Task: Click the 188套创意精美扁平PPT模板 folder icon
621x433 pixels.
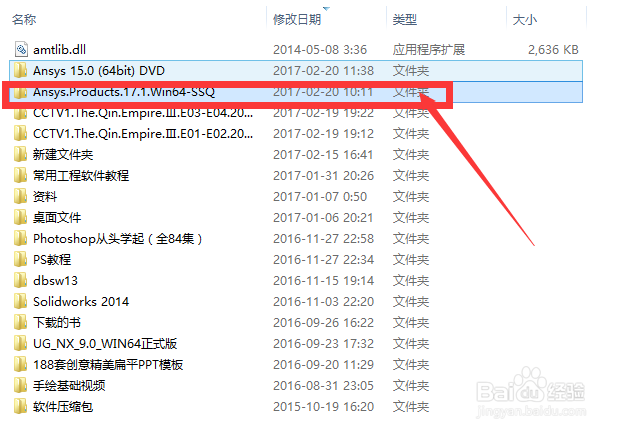Action: click(20, 364)
